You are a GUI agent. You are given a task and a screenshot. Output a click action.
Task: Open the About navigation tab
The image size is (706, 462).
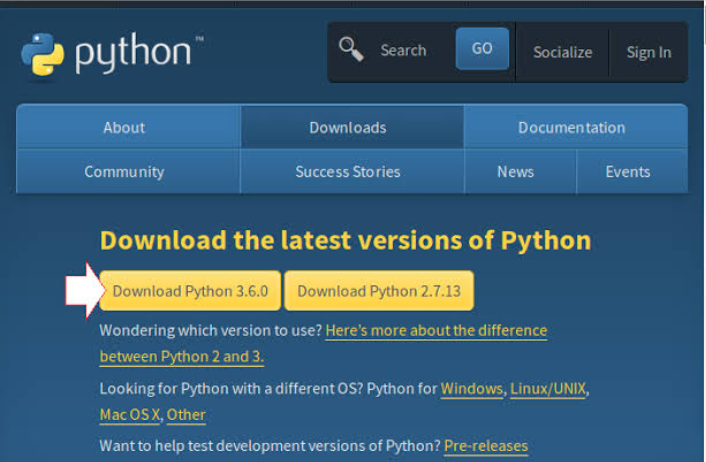(124, 127)
